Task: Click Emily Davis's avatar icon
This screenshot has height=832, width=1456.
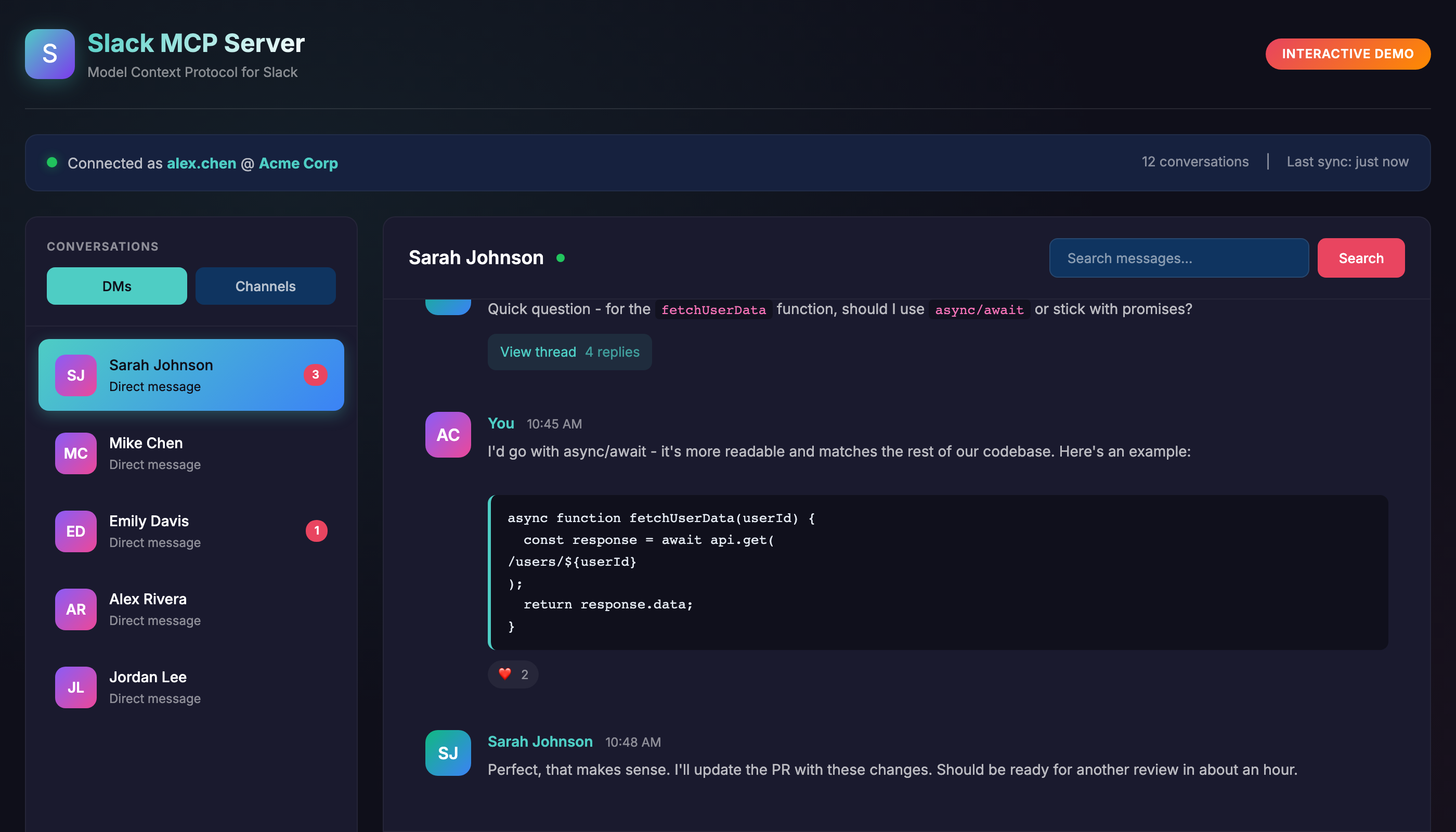Action: (x=75, y=531)
